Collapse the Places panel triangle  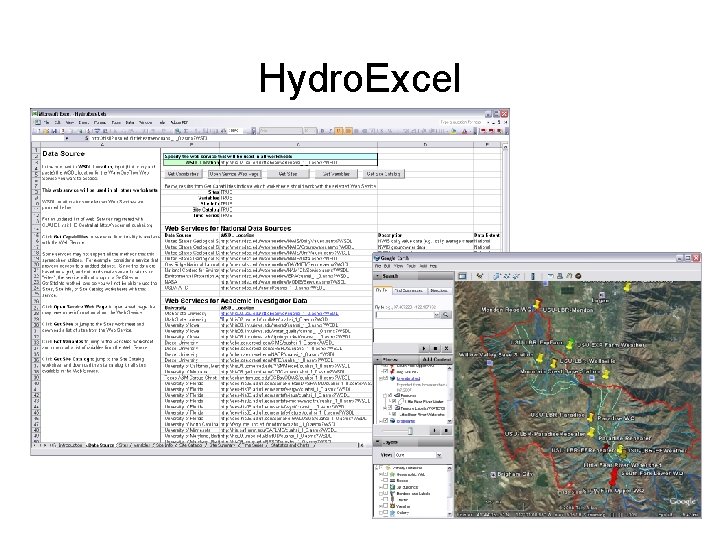[x=377, y=360]
